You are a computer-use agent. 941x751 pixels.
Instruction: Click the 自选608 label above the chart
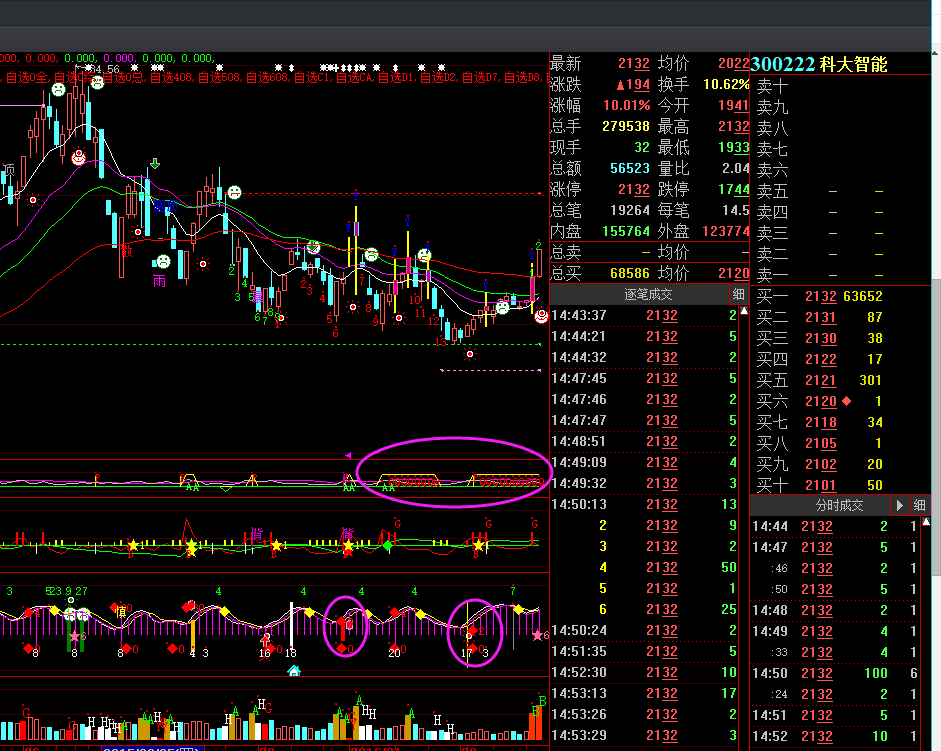coord(267,77)
